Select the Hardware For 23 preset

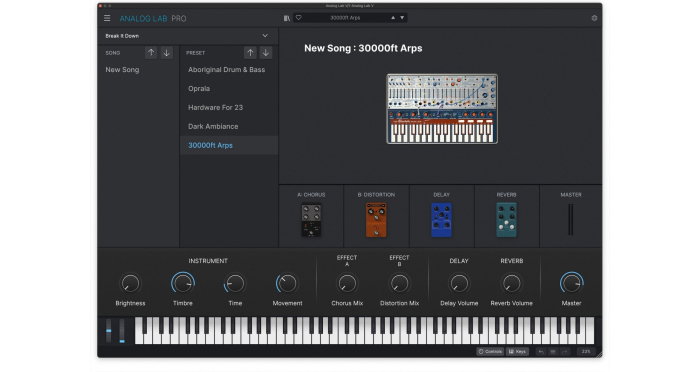coord(216,108)
